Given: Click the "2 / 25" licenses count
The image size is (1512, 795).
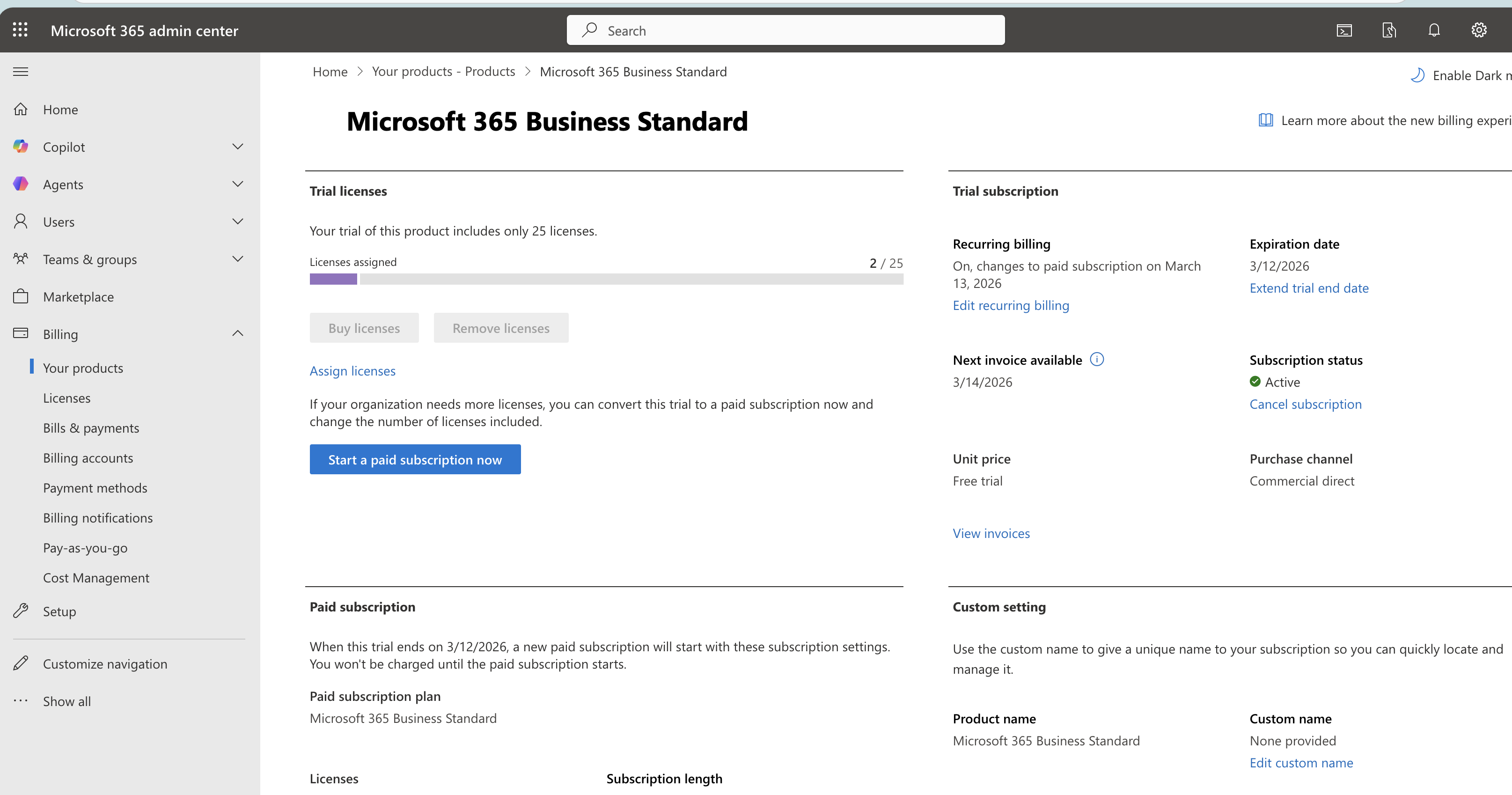Looking at the screenshot, I should pos(886,263).
